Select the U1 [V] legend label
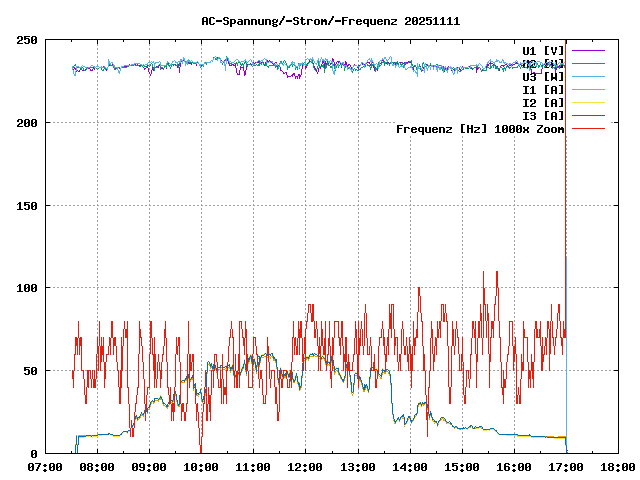640x480 pixels. (543, 50)
